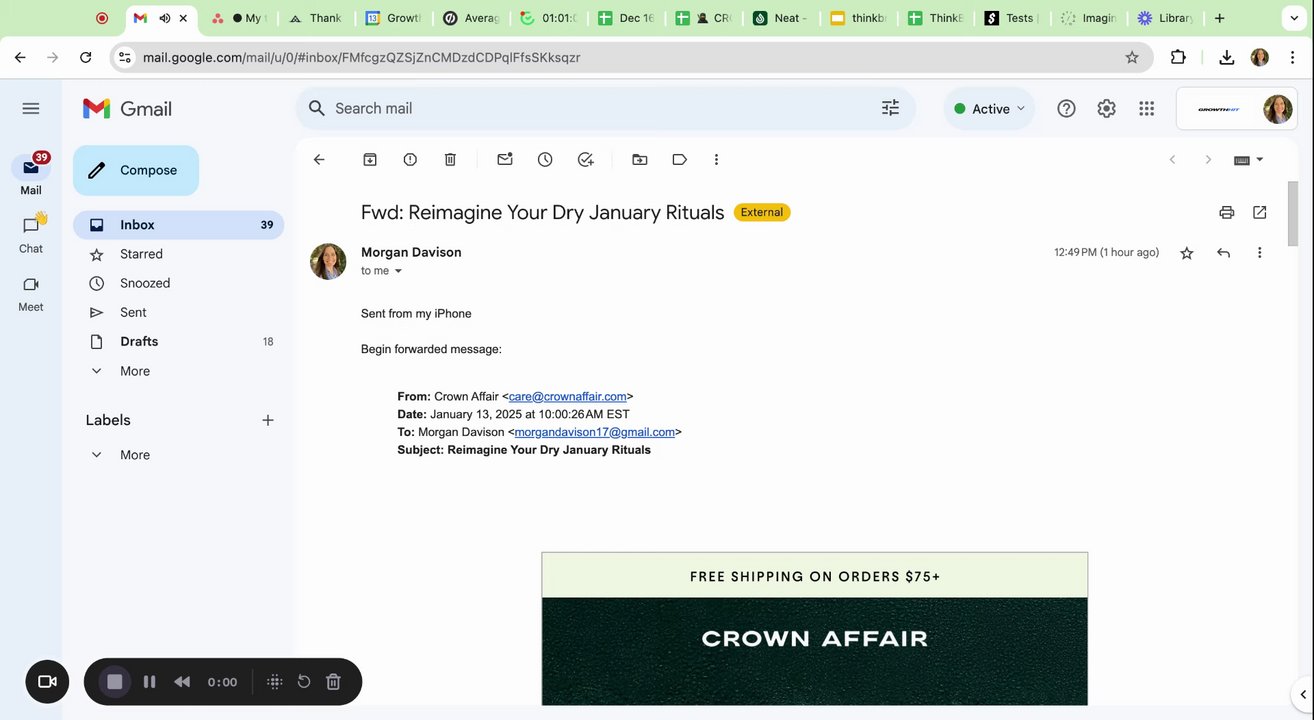
Task: Open the Starred folder
Action: coord(178,254)
